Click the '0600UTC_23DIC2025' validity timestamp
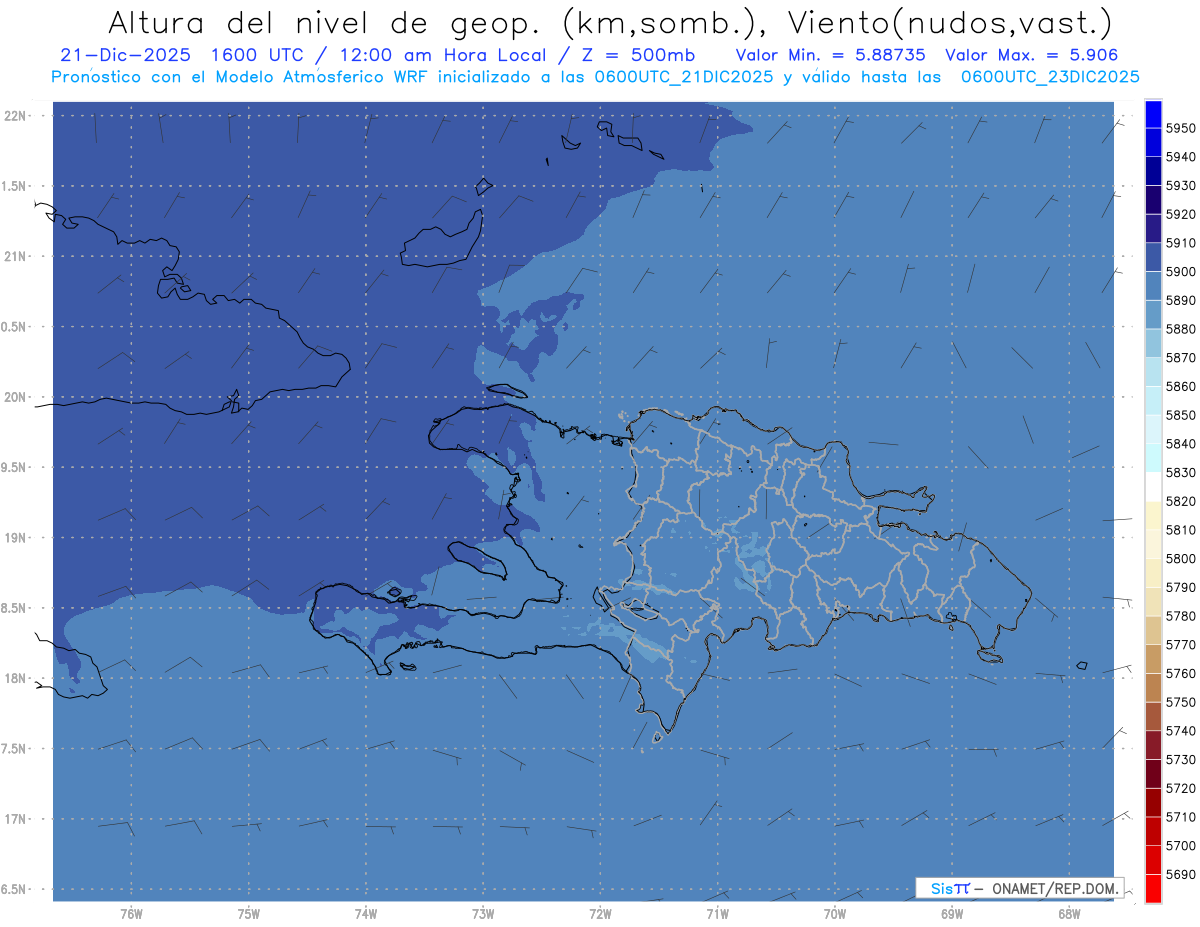Screen dimensions: 1200x927 point(1050,77)
